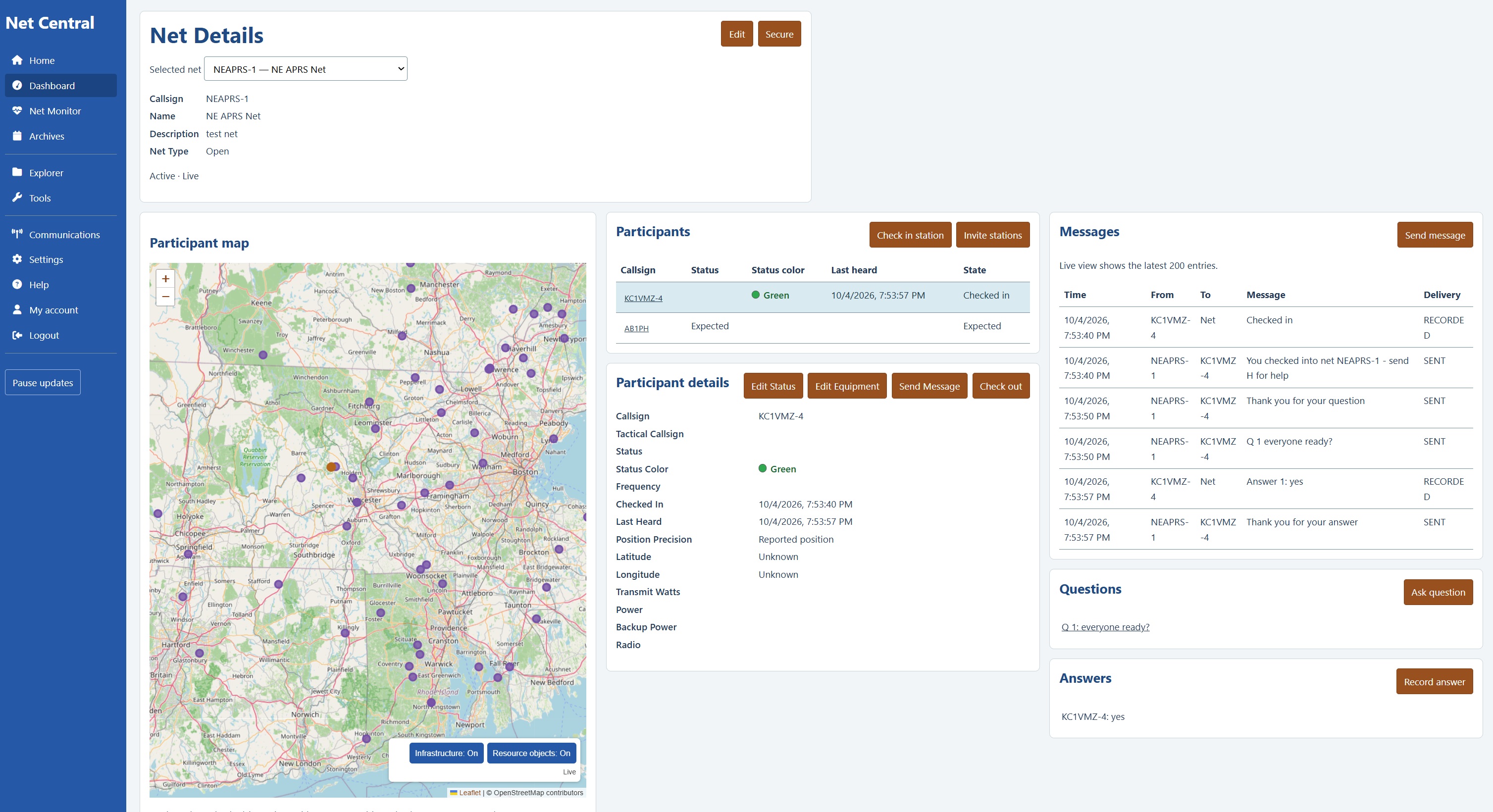Open Q 1: everyone ready? link
Screen dimensions: 1493x812
tap(1105, 627)
